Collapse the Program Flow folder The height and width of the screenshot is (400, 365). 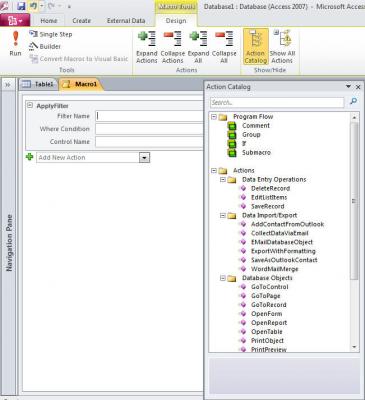214,117
